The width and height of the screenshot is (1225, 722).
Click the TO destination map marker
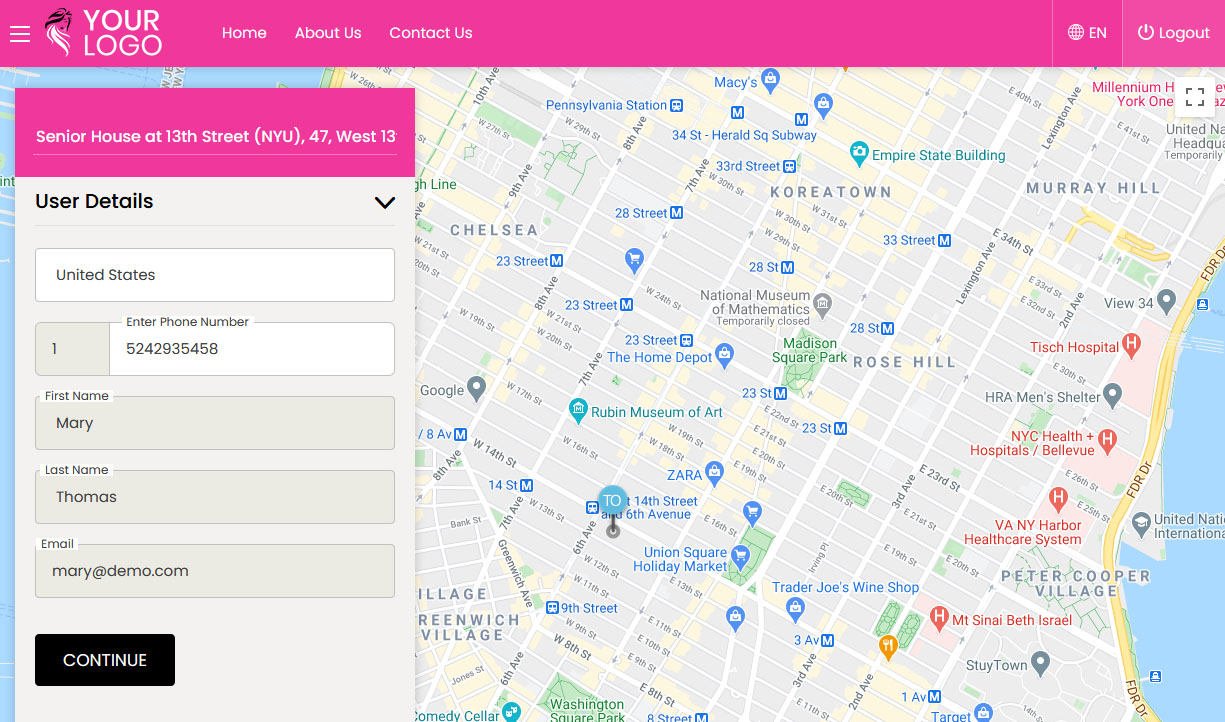coord(613,501)
